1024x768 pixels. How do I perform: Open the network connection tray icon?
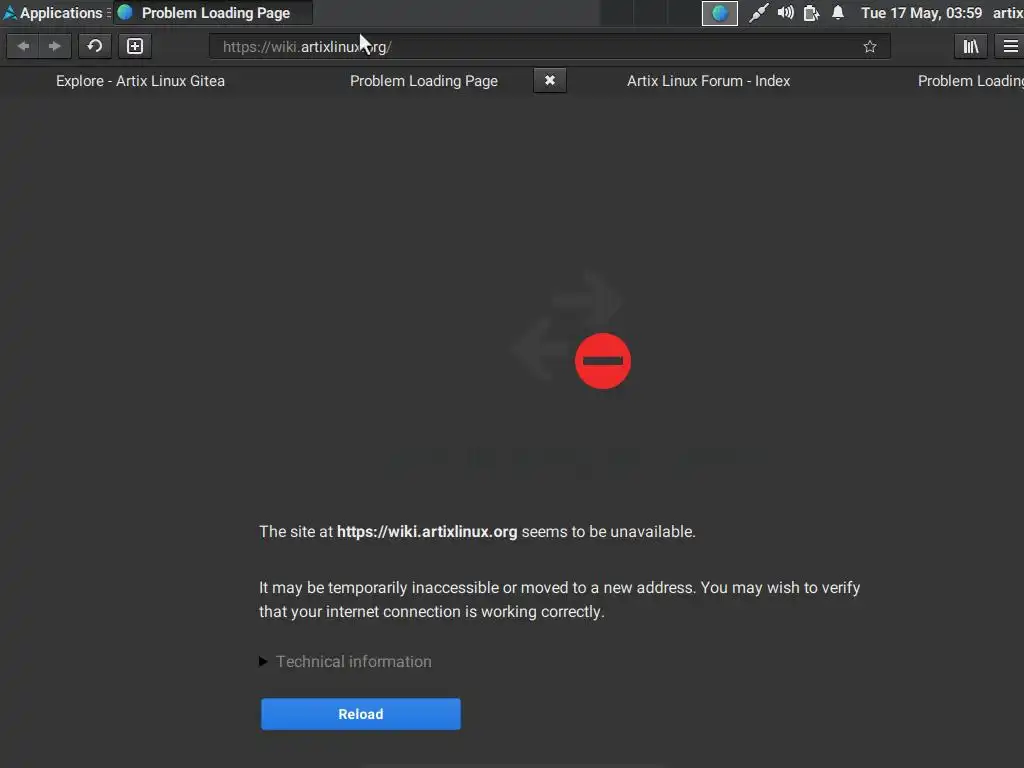click(x=758, y=13)
